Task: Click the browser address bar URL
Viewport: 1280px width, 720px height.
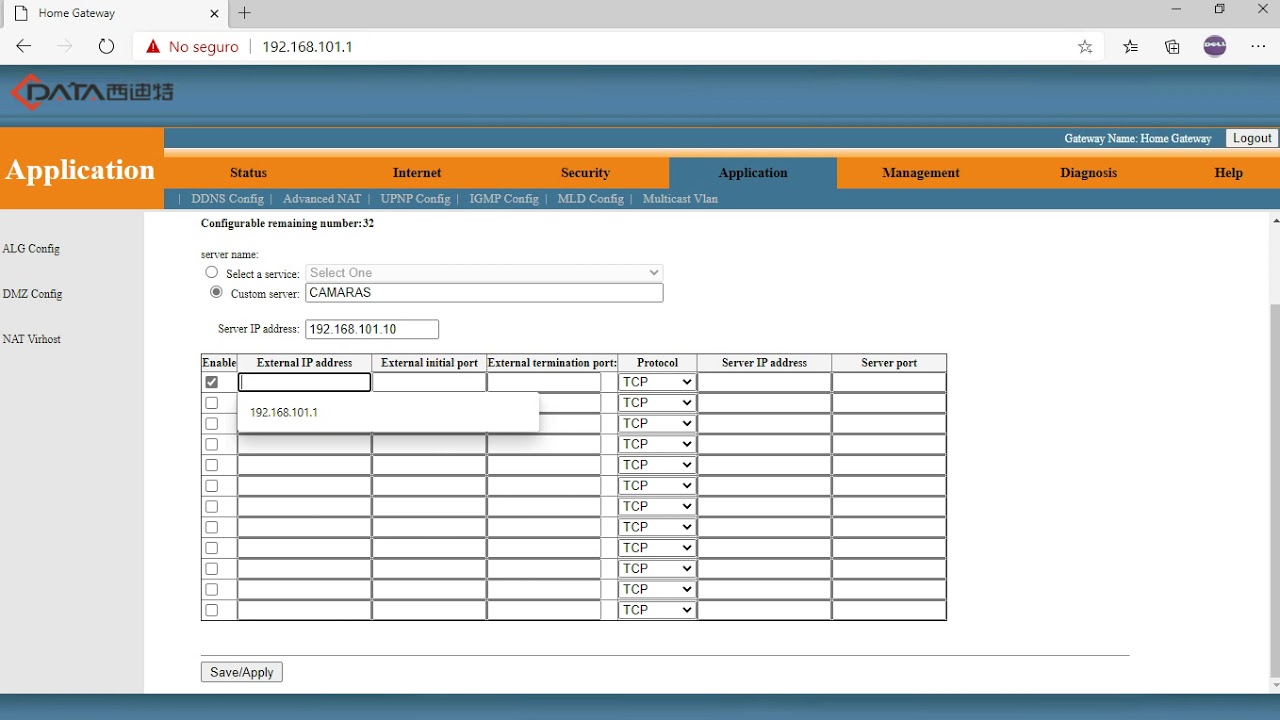Action: point(307,46)
